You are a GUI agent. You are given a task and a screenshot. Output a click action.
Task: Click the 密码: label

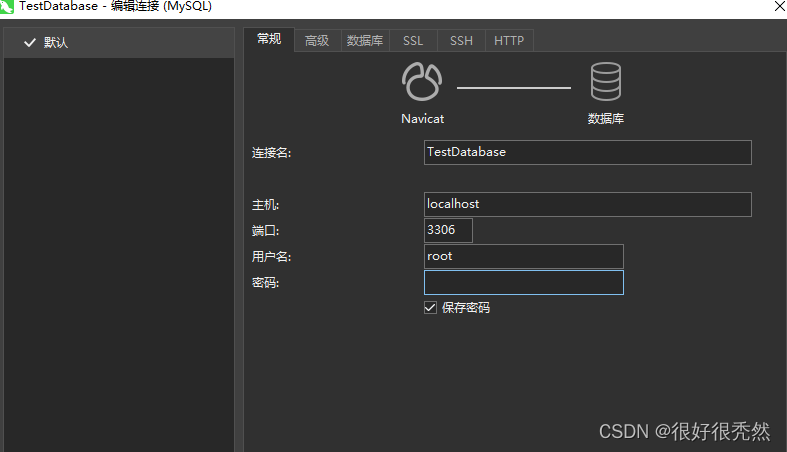click(266, 283)
